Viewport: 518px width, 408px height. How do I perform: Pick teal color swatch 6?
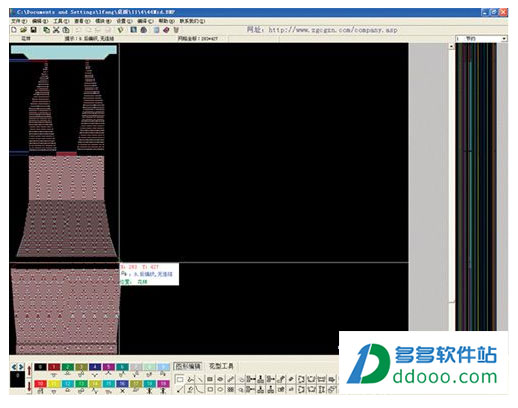pyautogui.click(x=122, y=367)
